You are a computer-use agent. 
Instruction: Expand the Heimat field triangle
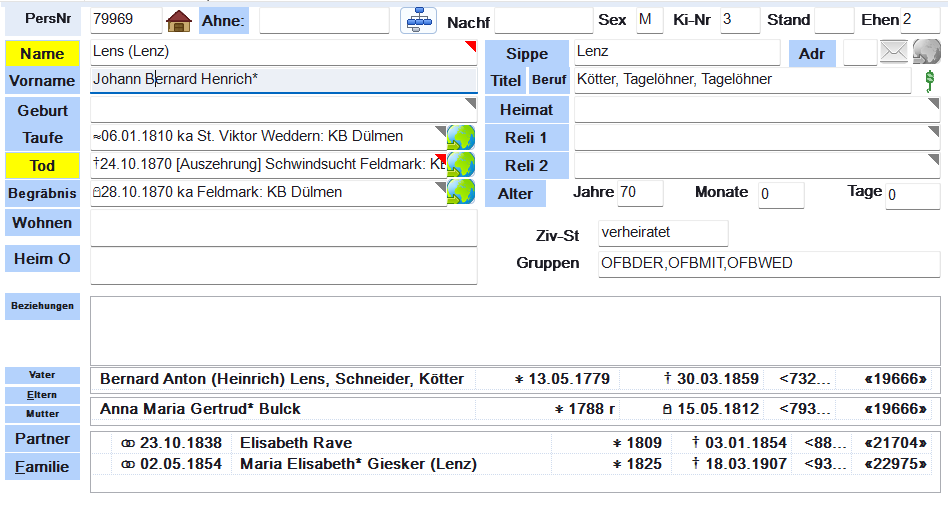tap(933, 103)
